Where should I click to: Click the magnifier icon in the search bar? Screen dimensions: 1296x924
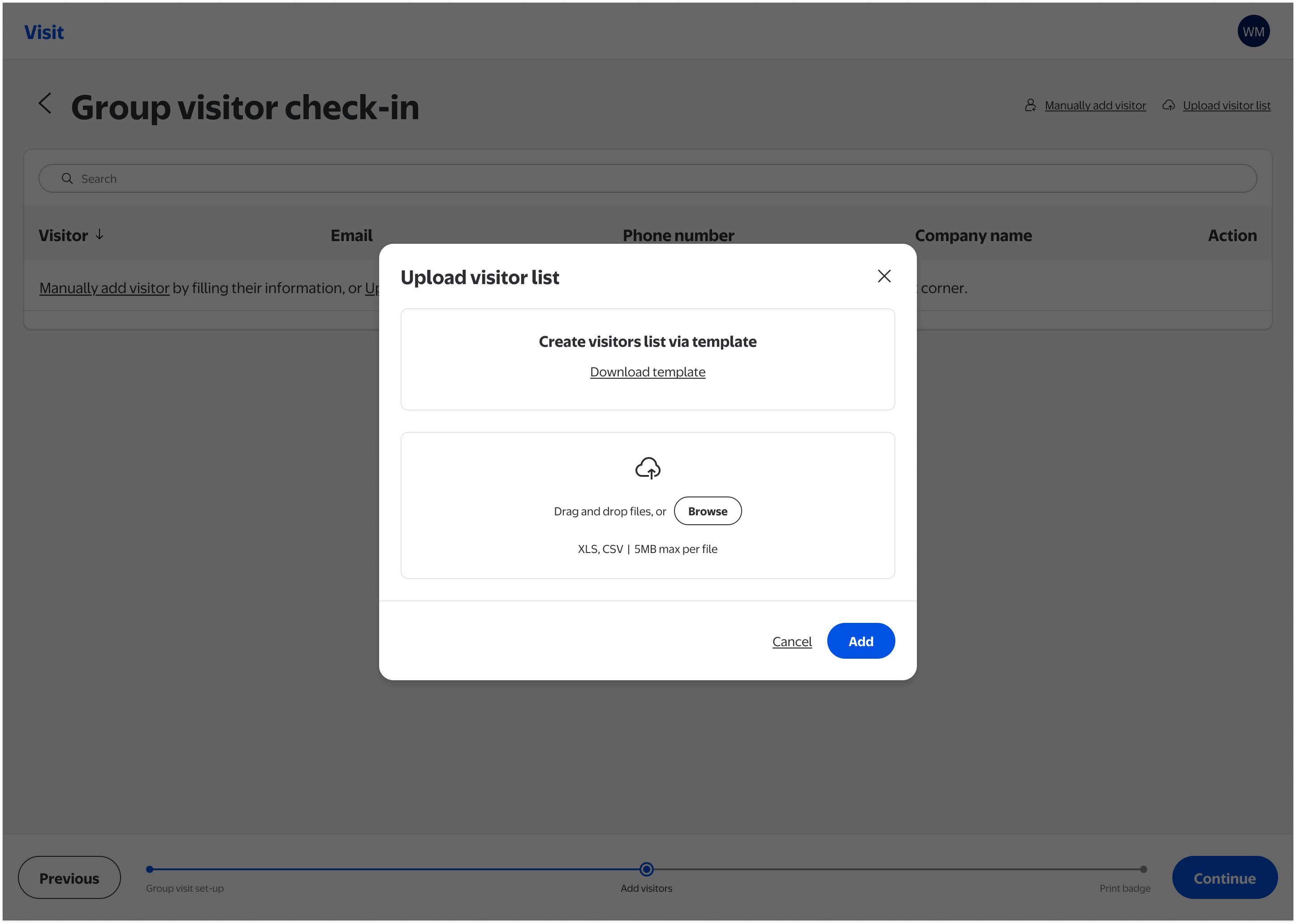67,179
